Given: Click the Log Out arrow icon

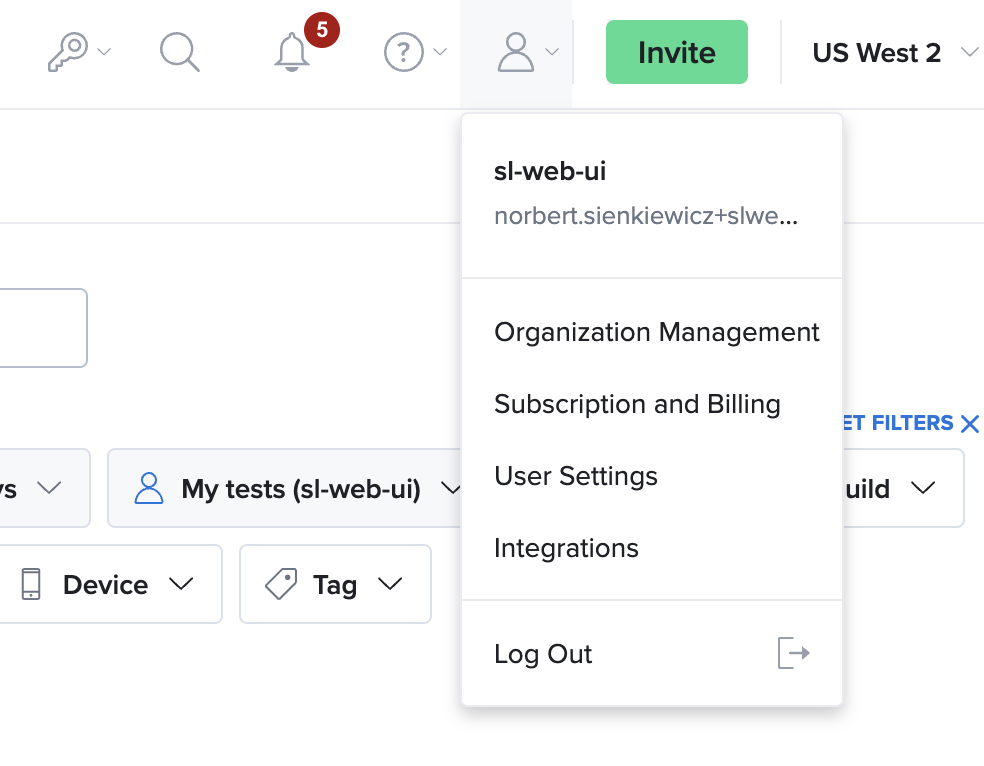Looking at the screenshot, I should pos(793,653).
